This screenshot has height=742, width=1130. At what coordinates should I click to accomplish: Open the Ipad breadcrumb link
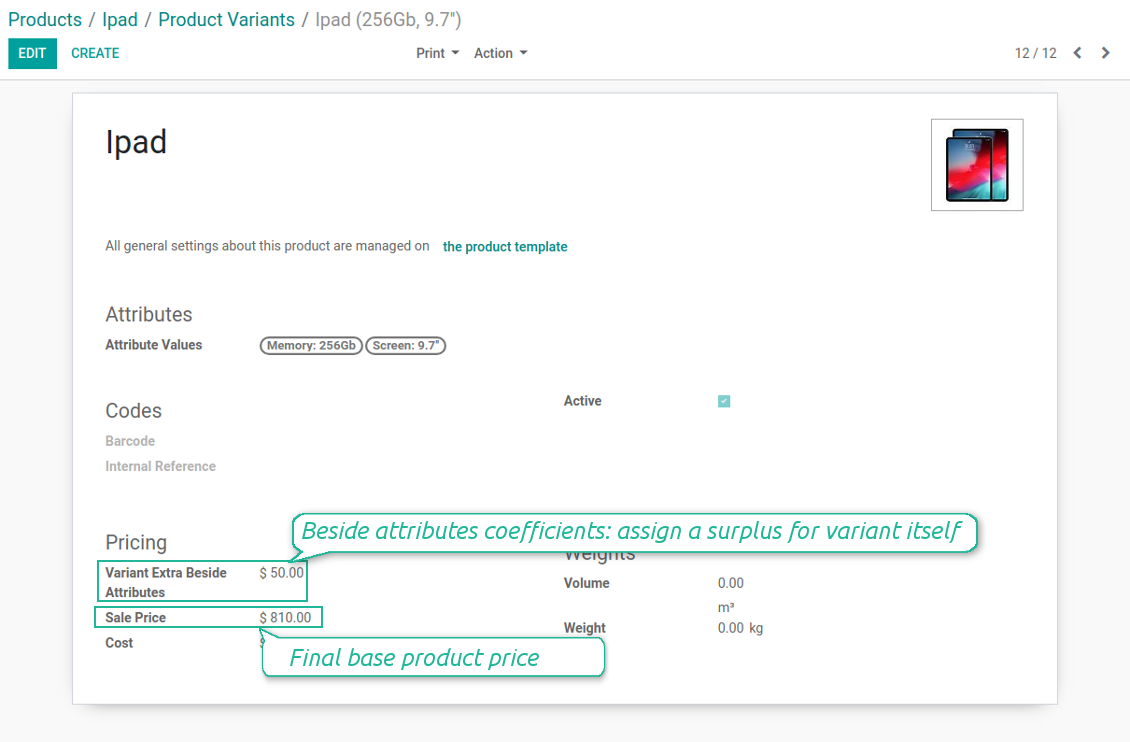click(x=120, y=19)
